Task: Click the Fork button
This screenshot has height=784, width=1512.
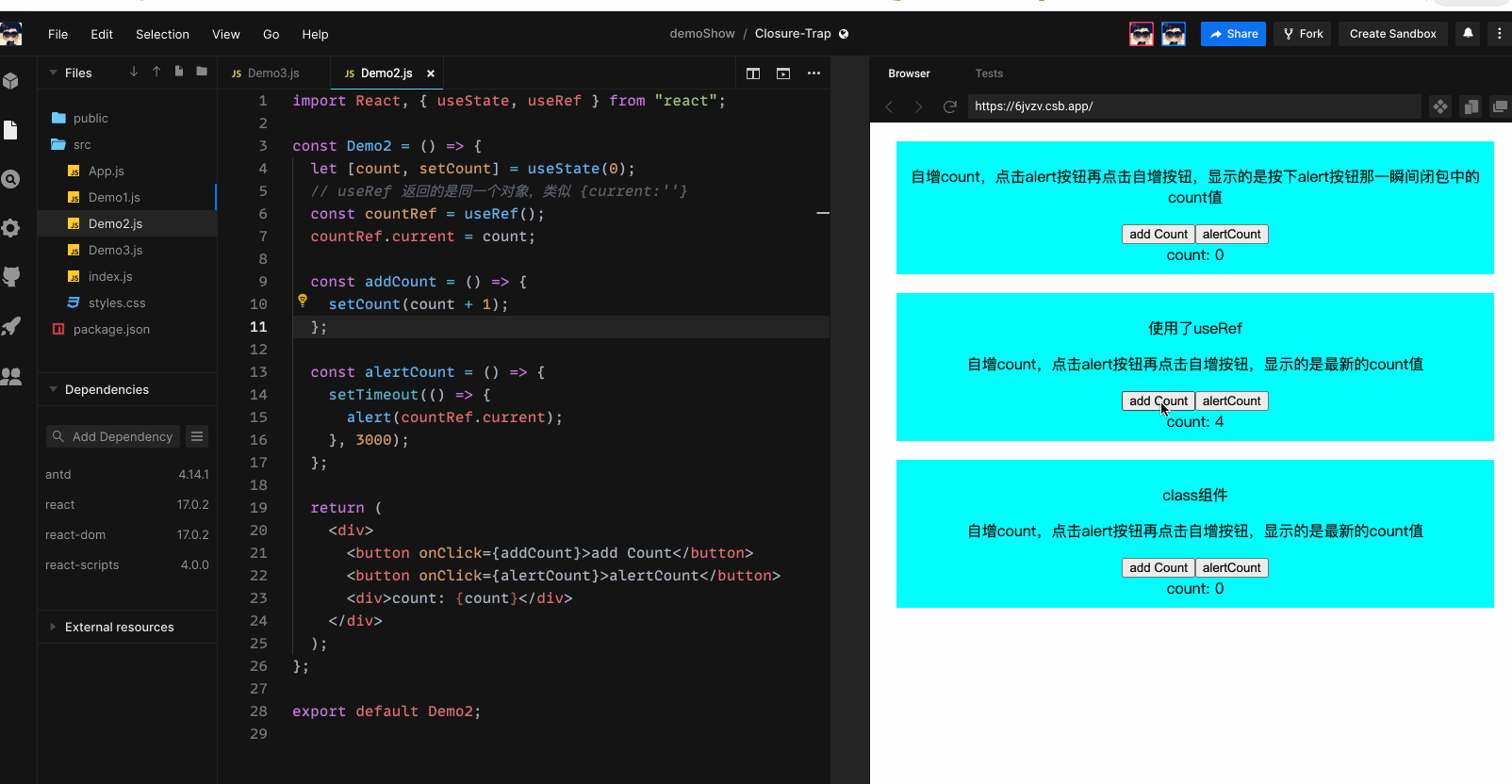Action: pos(1303,34)
